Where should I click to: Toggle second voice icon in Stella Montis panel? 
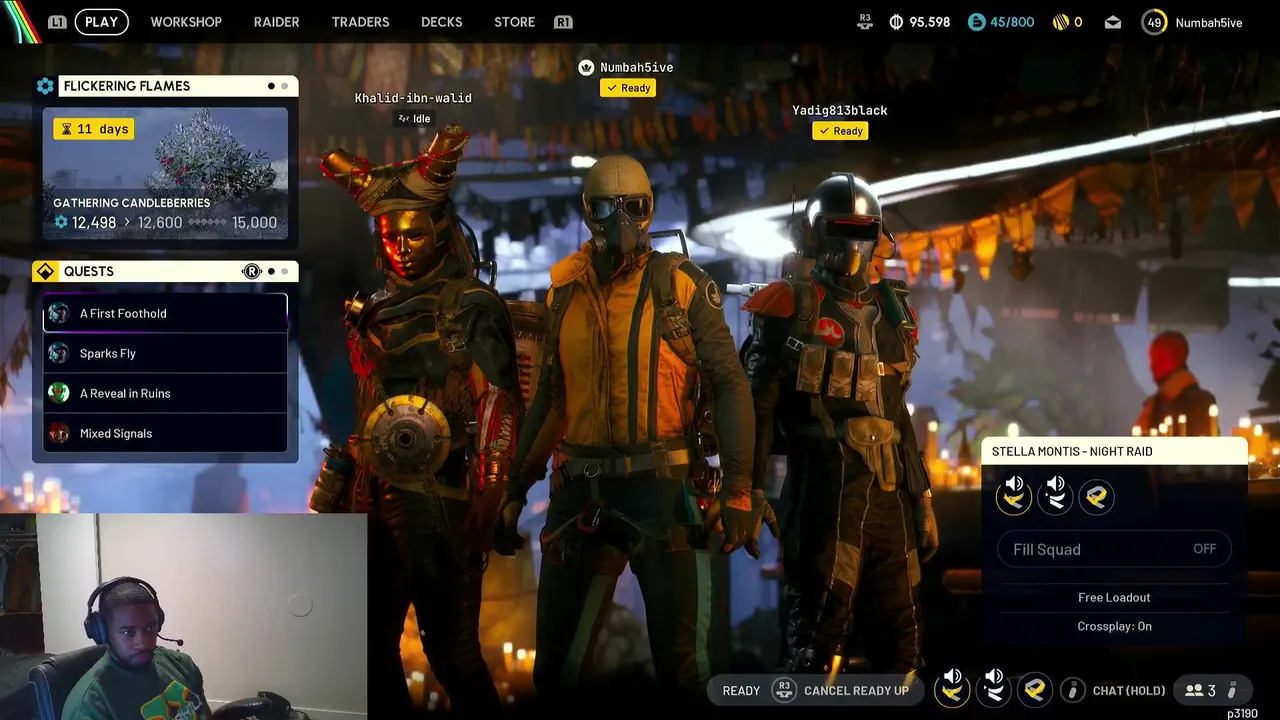coord(1055,496)
